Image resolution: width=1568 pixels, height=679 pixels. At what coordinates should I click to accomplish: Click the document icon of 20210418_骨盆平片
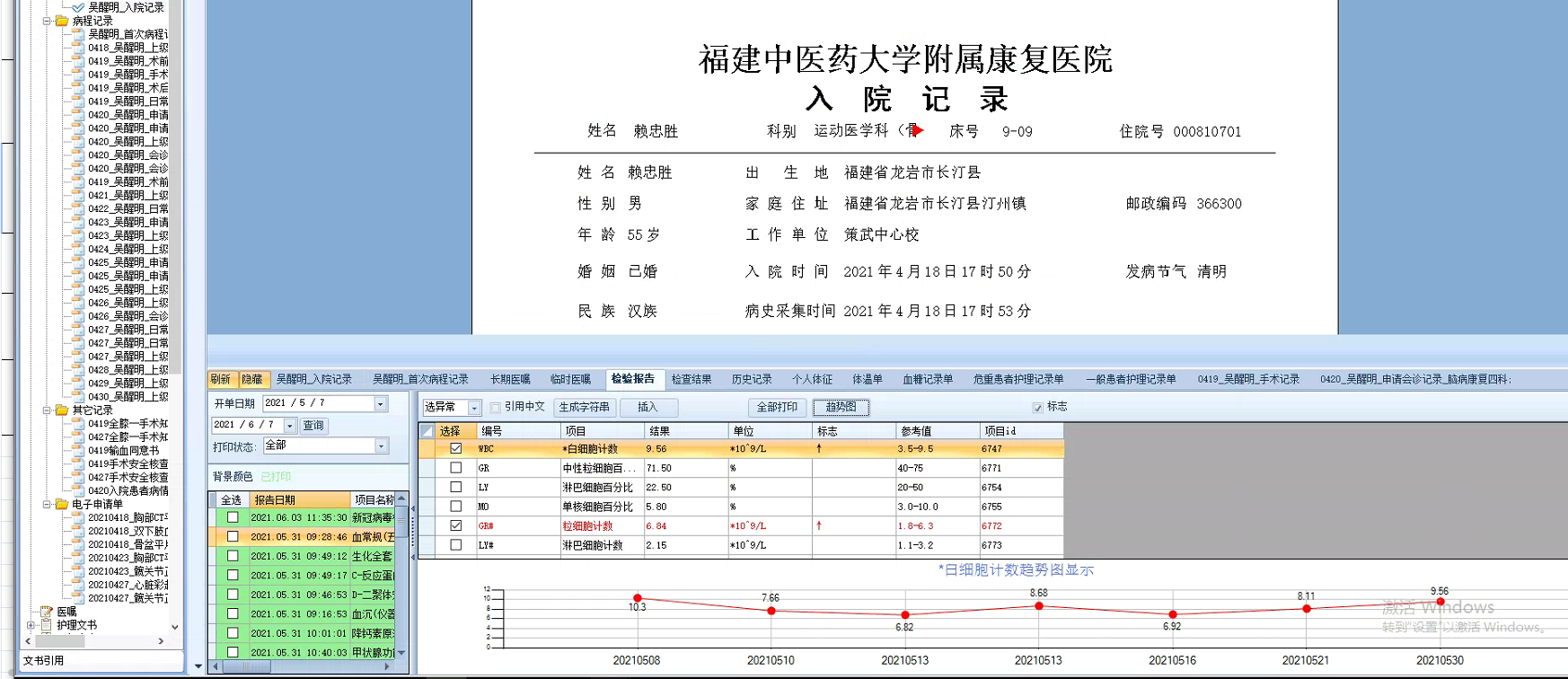click(x=78, y=544)
